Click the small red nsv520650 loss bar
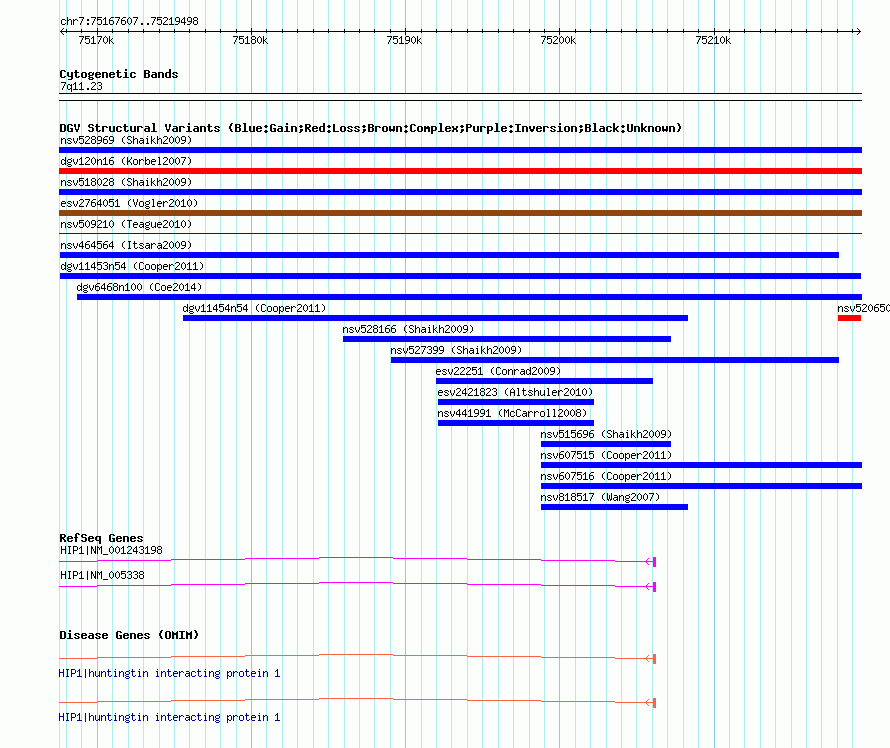 coord(849,318)
